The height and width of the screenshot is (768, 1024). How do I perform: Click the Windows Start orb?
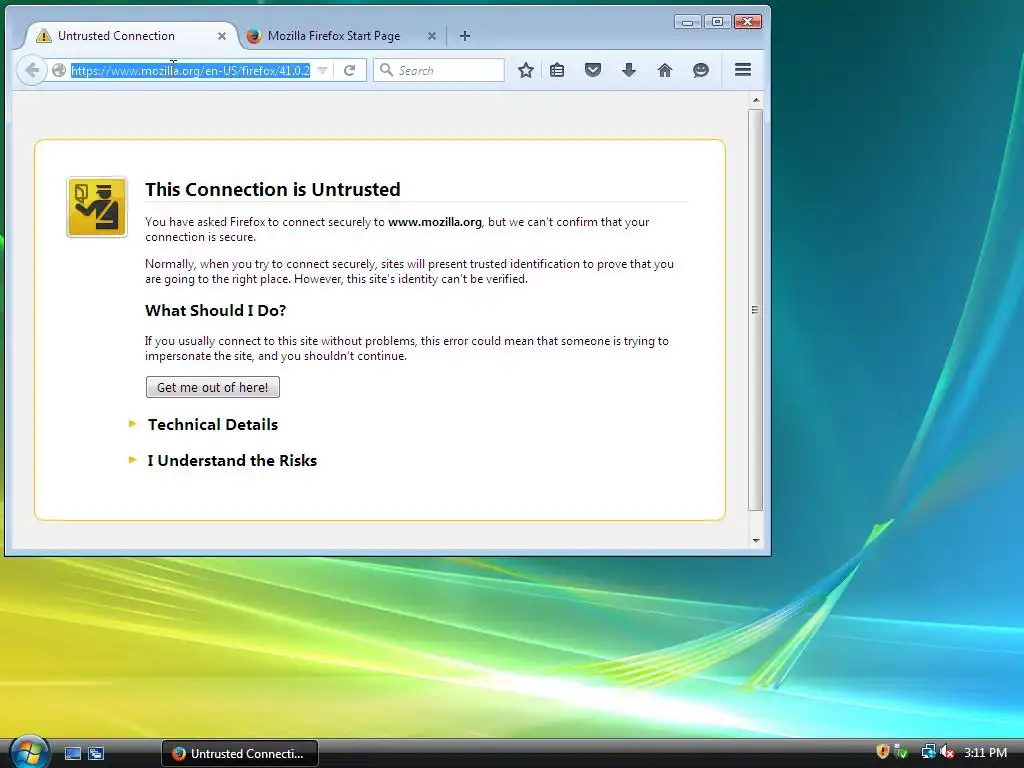click(x=29, y=751)
